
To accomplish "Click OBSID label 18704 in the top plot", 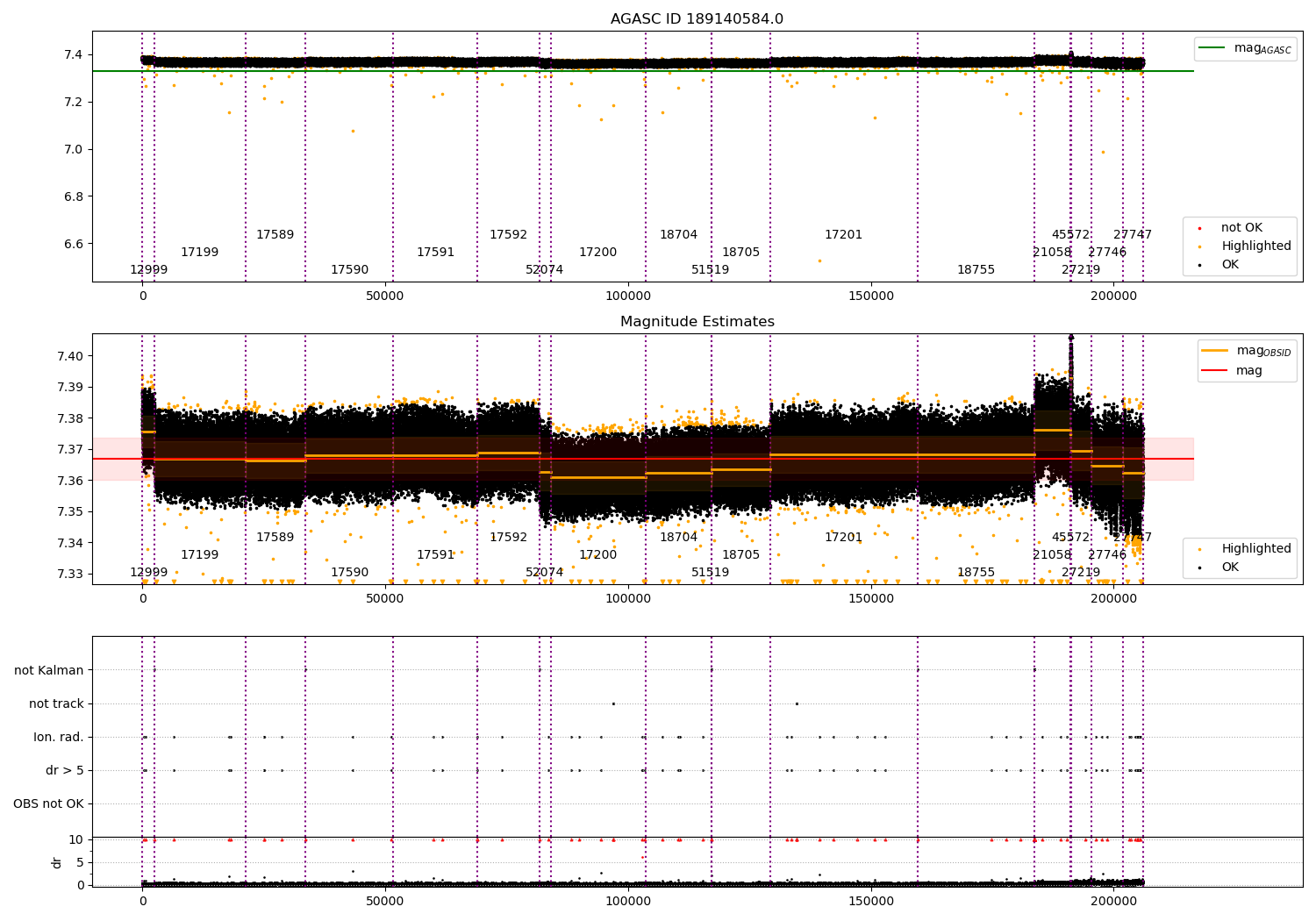I will point(678,235).
